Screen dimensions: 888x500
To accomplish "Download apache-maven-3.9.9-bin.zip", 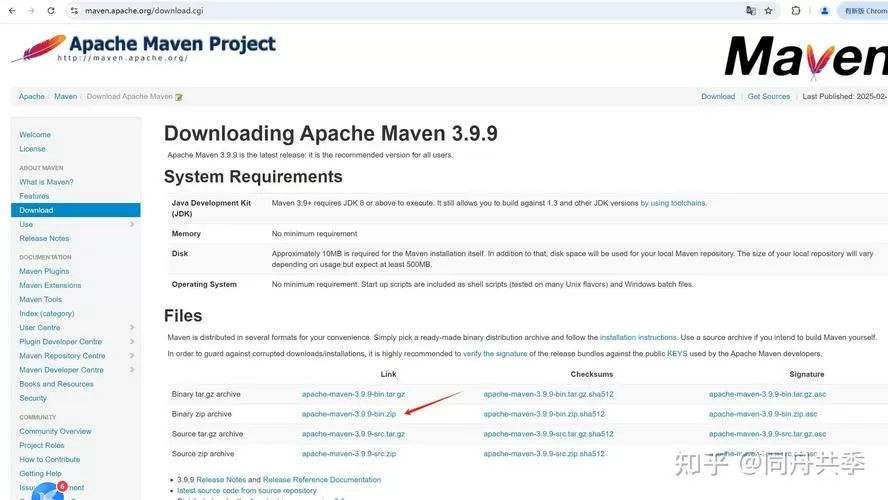I will pyautogui.click(x=349, y=414).
